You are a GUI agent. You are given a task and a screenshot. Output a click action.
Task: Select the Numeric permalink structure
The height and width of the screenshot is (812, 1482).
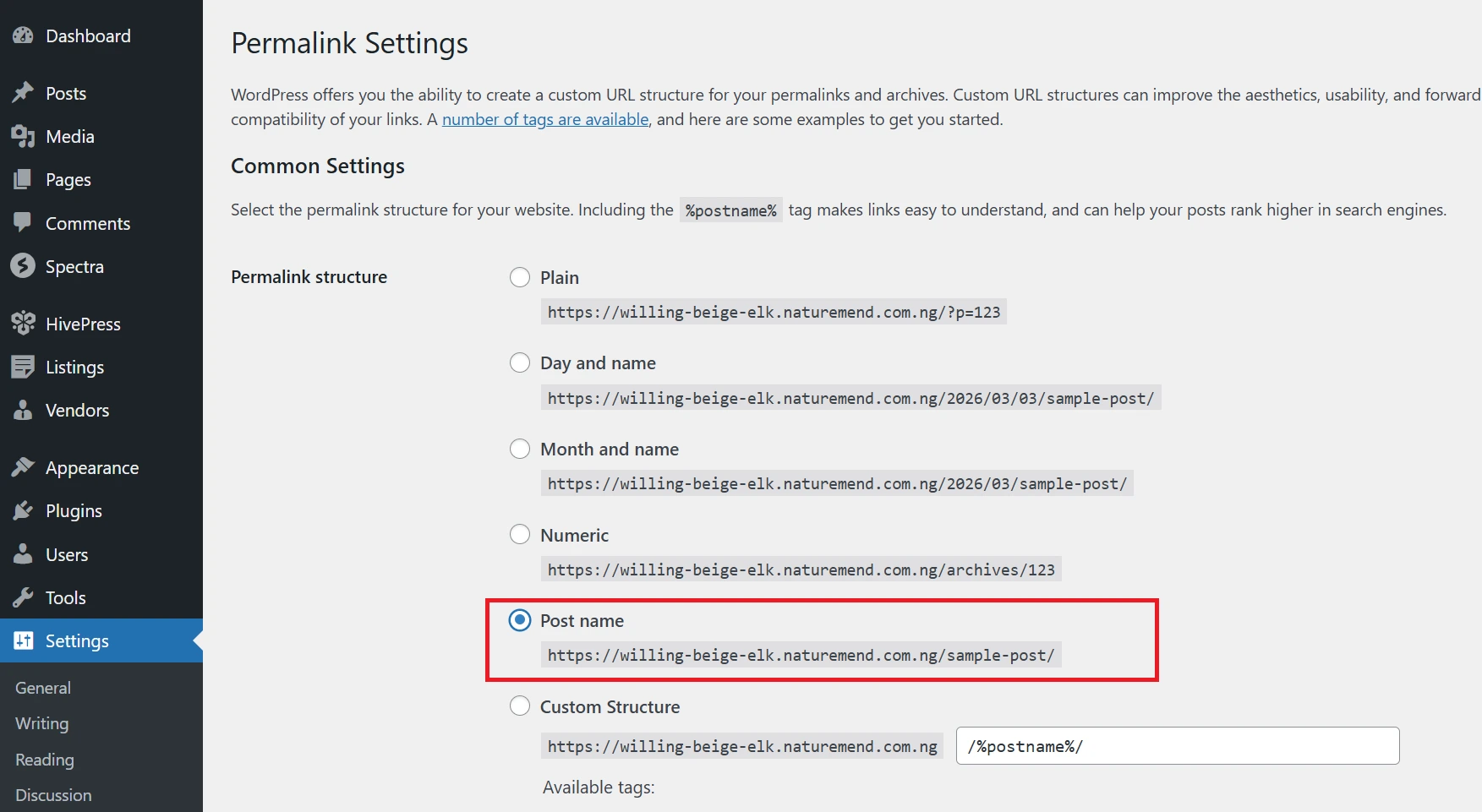click(x=520, y=535)
